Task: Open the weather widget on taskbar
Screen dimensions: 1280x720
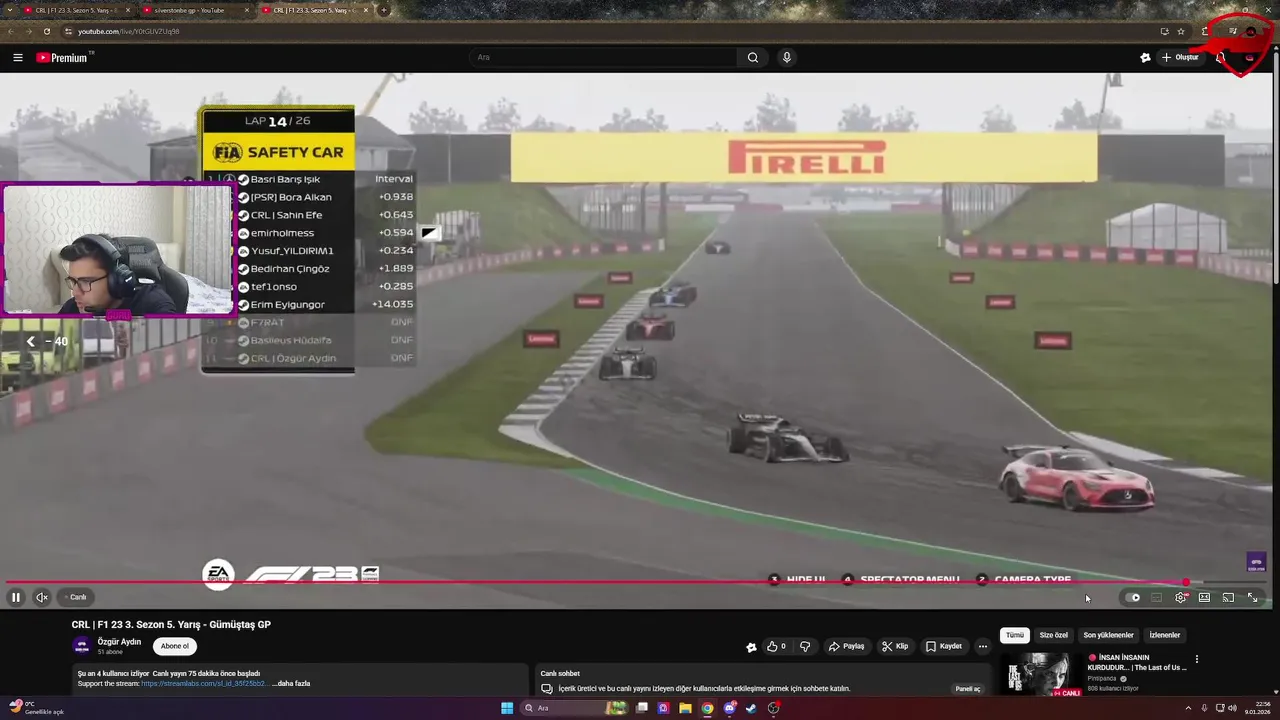Action: pyautogui.click(x=36, y=708)
